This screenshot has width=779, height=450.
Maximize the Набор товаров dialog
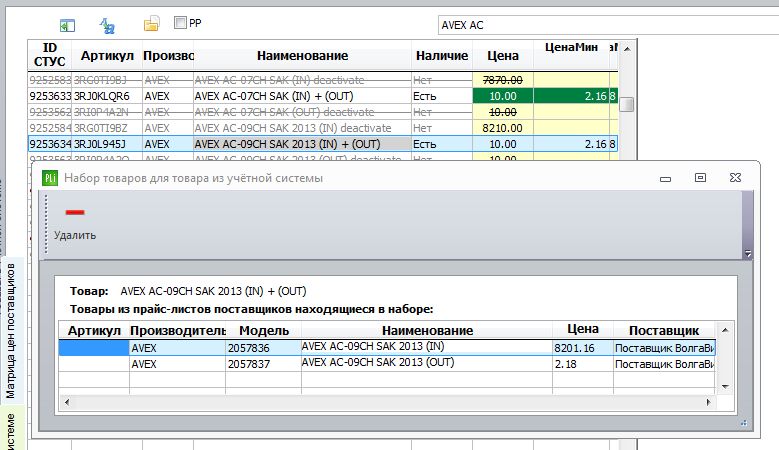point(700,177)
